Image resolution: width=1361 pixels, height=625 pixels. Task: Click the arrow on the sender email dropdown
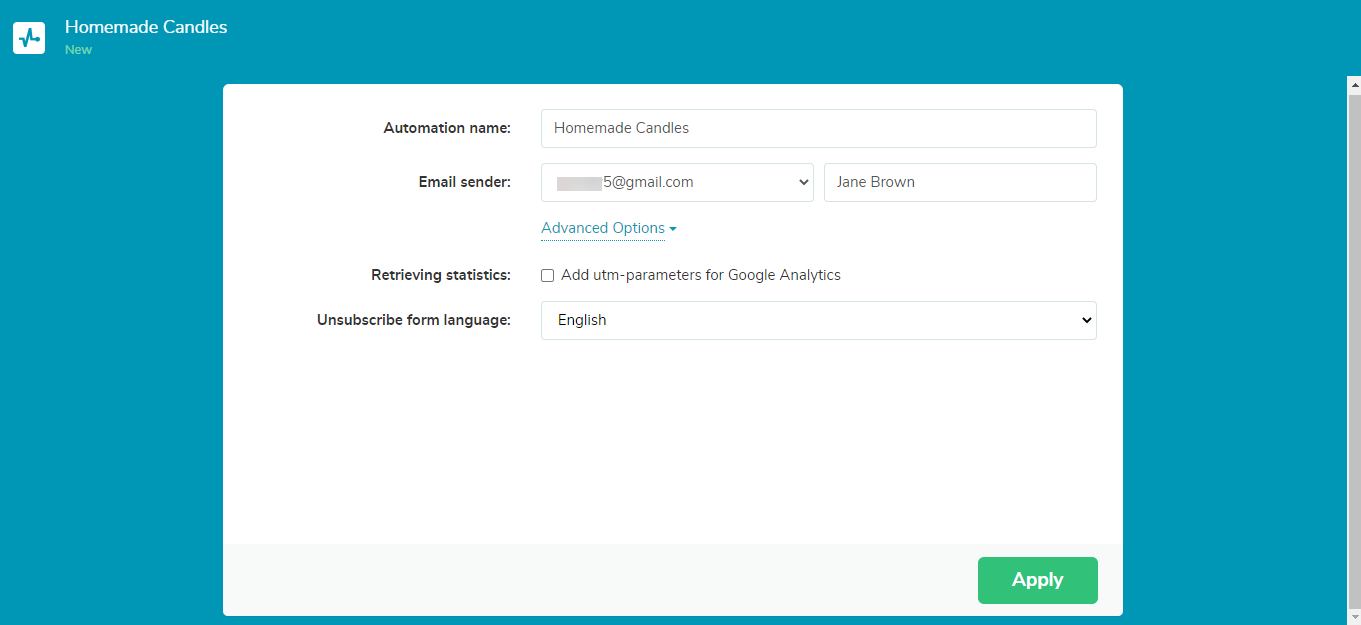(803, 182)
